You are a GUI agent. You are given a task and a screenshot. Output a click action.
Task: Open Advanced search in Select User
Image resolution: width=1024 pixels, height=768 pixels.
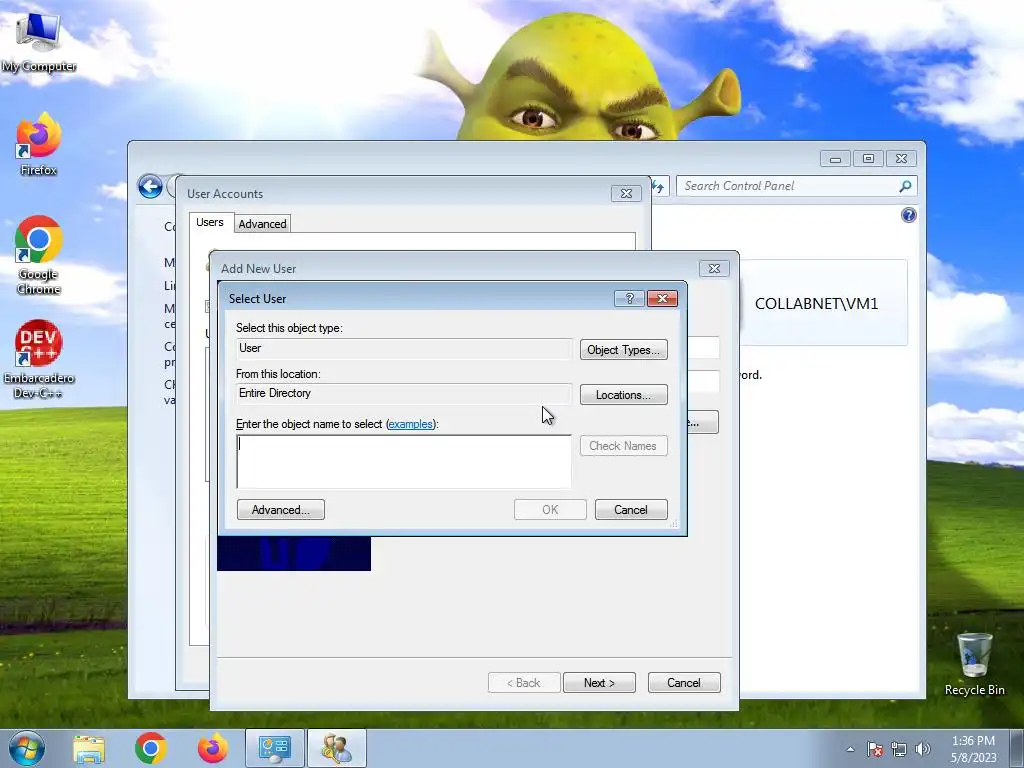[x=281, y=509]
